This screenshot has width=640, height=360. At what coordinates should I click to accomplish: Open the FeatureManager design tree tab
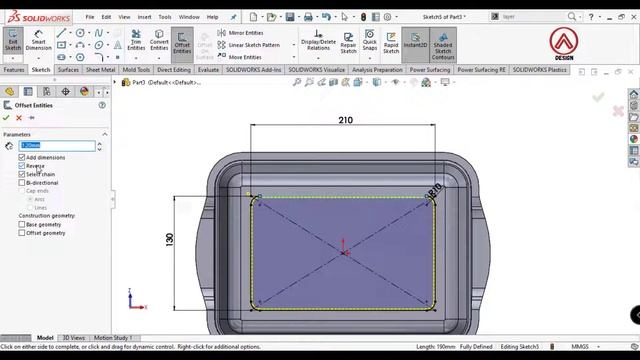click(9, 91)
